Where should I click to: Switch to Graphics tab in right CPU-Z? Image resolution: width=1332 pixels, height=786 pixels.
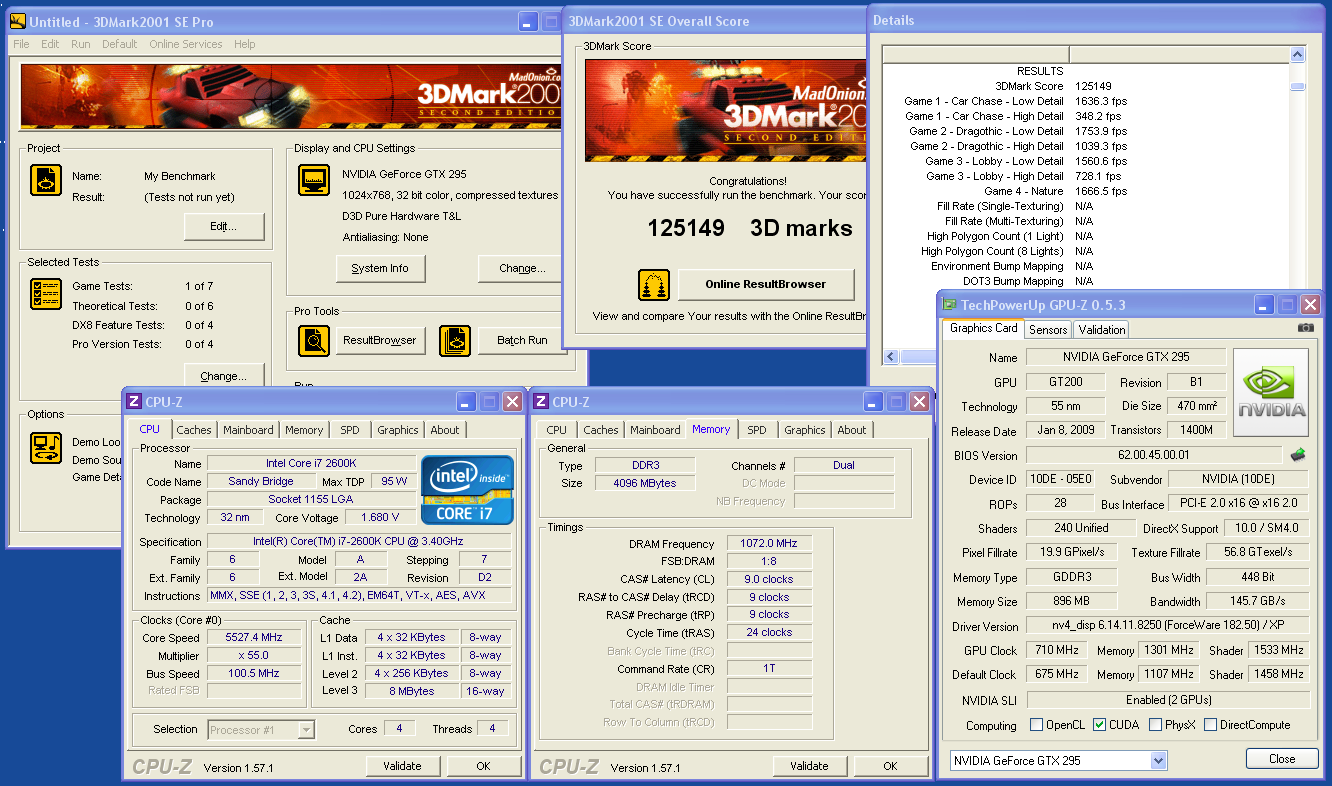point(805,430)
